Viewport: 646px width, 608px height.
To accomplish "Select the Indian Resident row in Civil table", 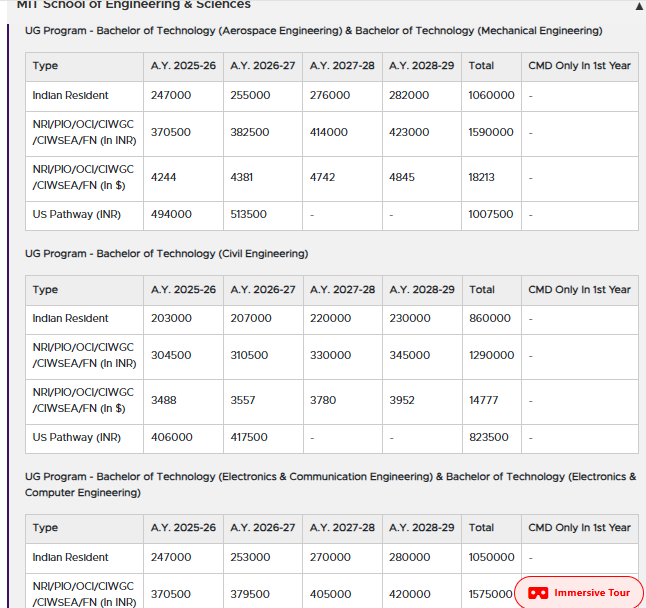I will click(70, 318).
